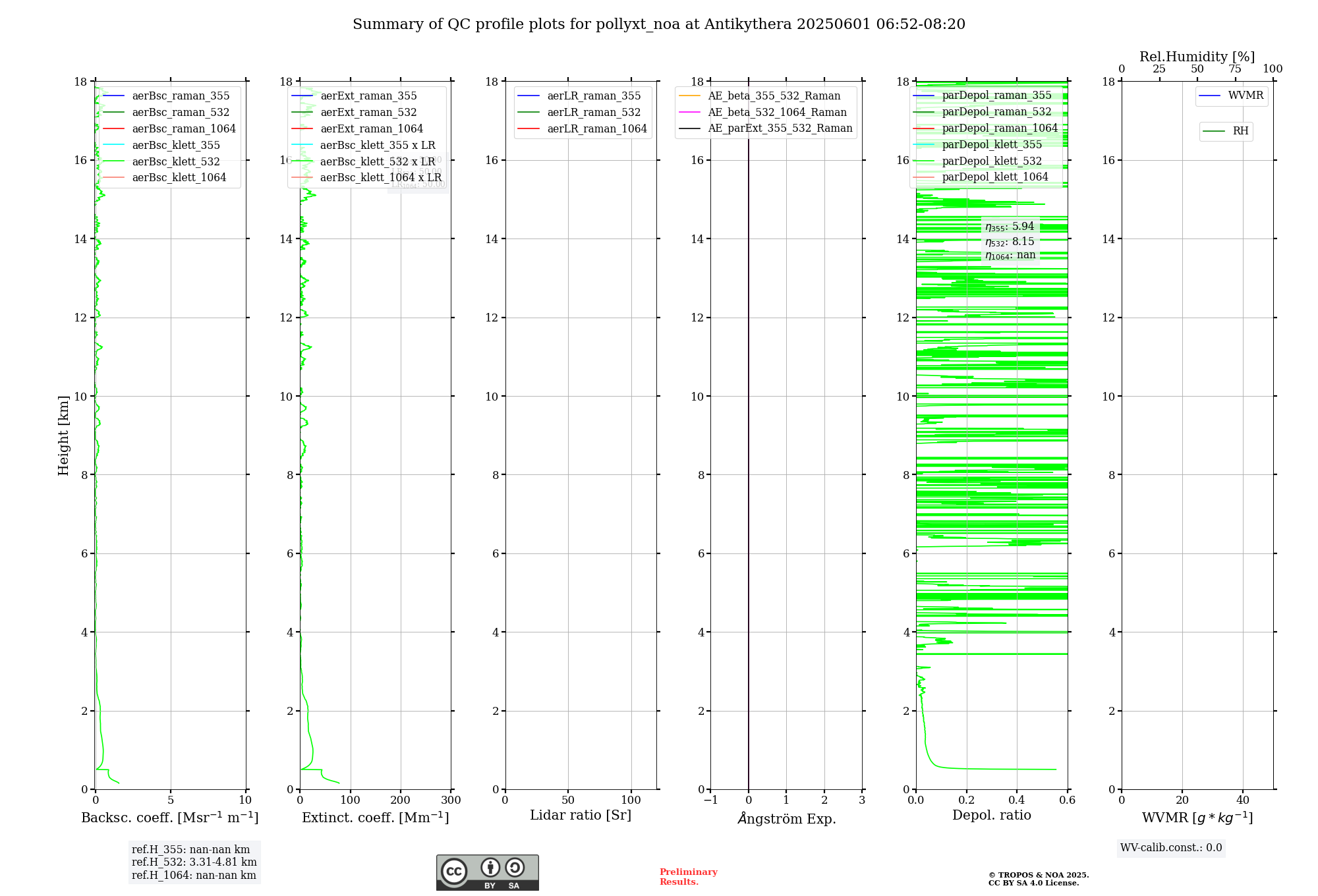
Task: Click the WV-calib.const. value box
Action: tap(1170, 848)
